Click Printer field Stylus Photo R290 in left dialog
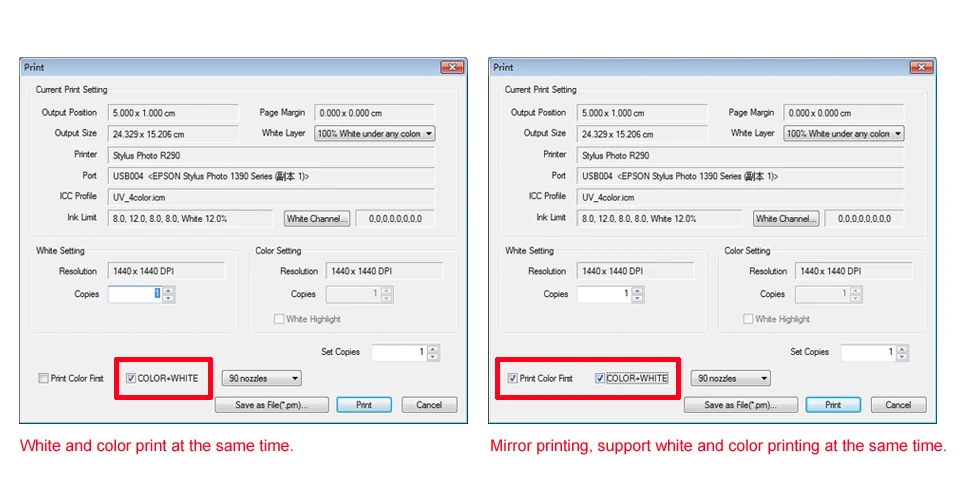Viewport: 960px width, 500px height. tap(271, 155)
